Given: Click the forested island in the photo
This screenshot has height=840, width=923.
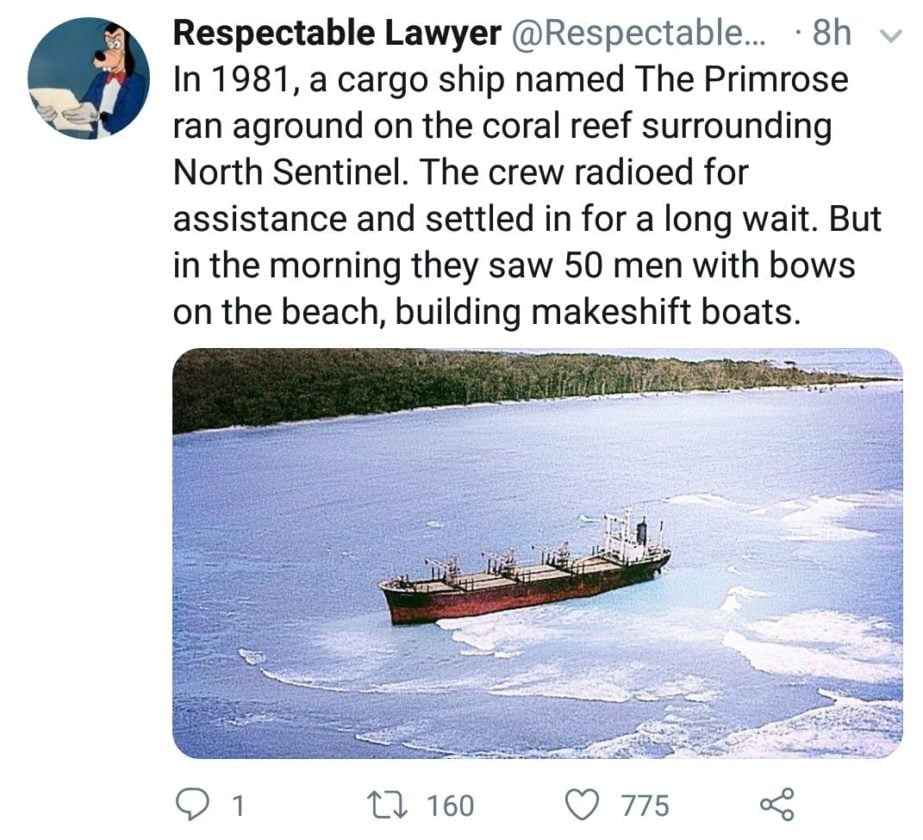Looking at the screenshot, I should (x=450, y=385).
